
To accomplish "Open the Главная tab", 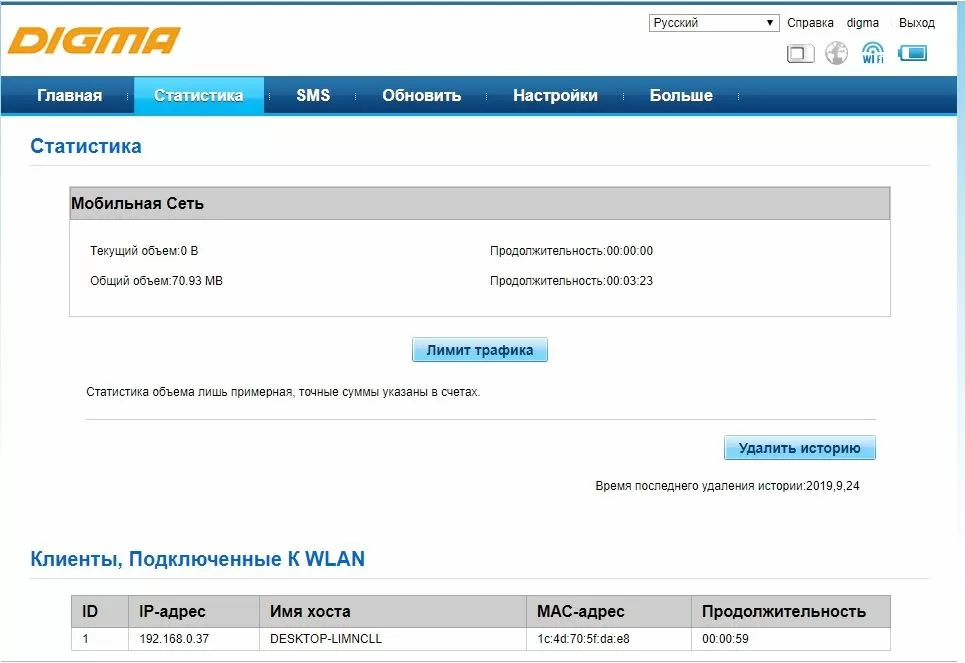I will tap(69, 96).
